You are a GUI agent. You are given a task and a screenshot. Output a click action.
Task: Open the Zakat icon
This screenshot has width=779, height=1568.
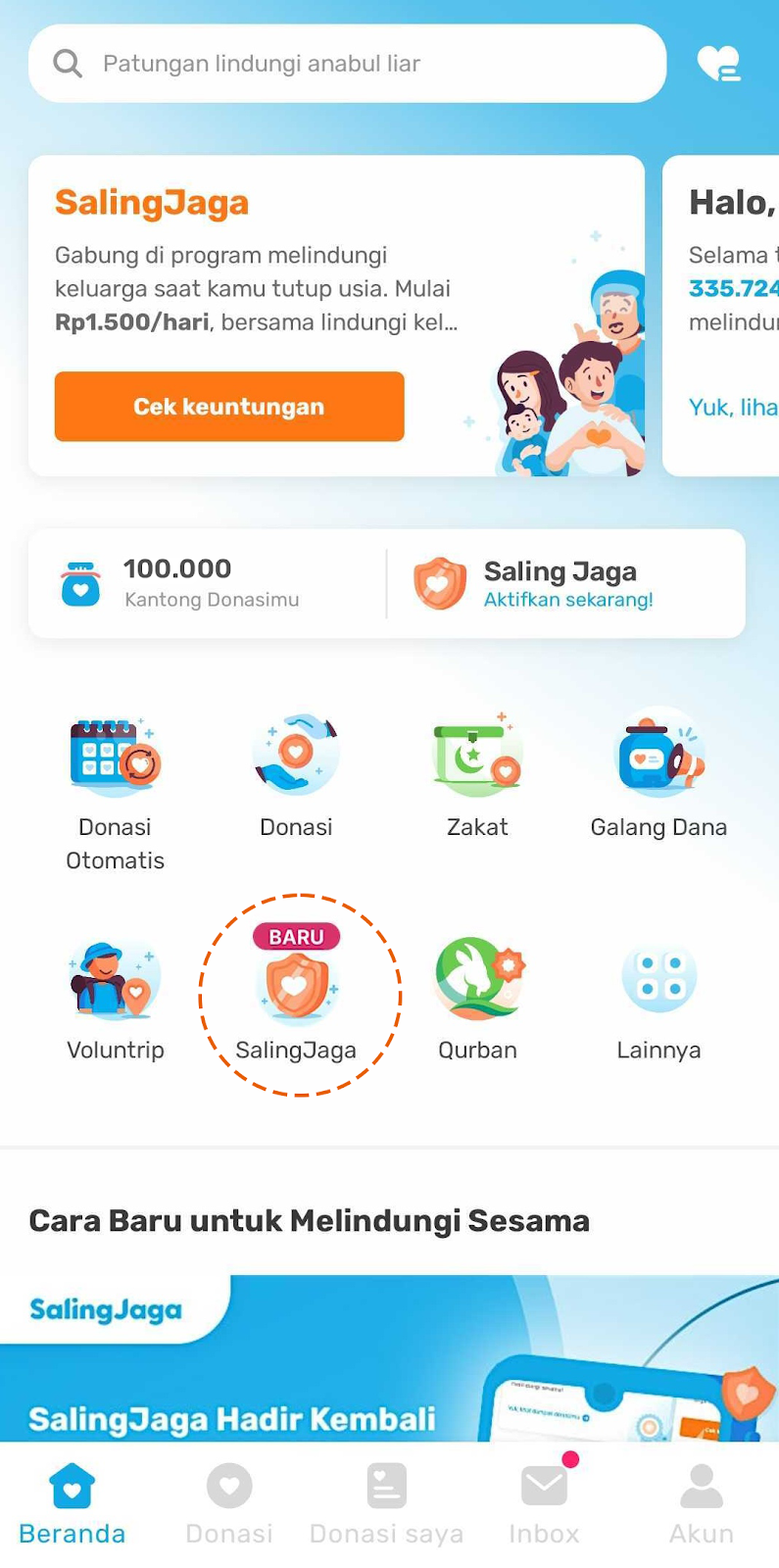477,752
